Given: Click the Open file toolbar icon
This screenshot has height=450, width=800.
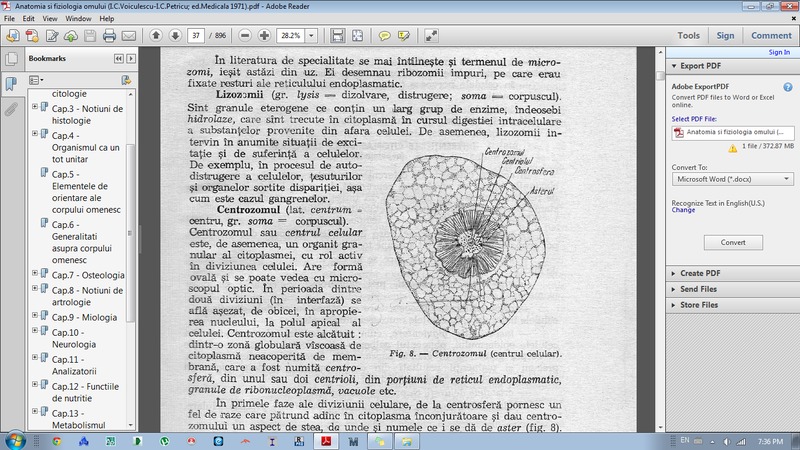Looking at the screenshot, I should click(13, 36).
